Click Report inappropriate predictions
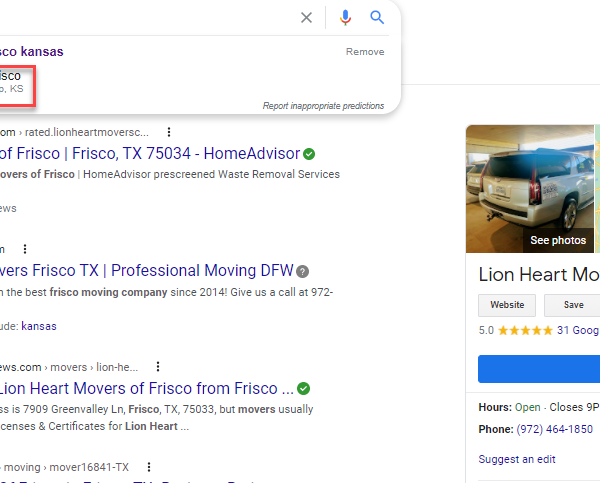Image resolution: width=600 pixels, height=483 pixels. [x=323, y=105]
